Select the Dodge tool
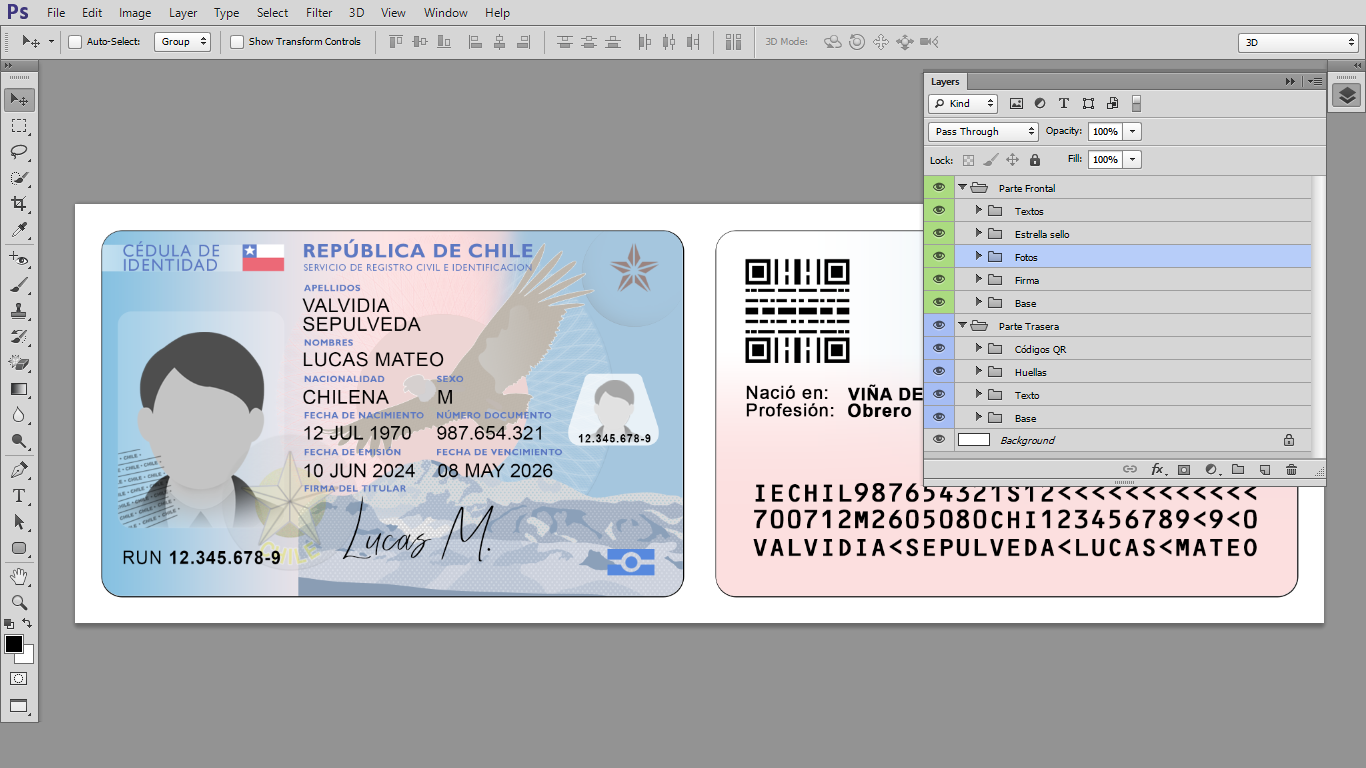1366x768 pixels. tap(19, 441)
